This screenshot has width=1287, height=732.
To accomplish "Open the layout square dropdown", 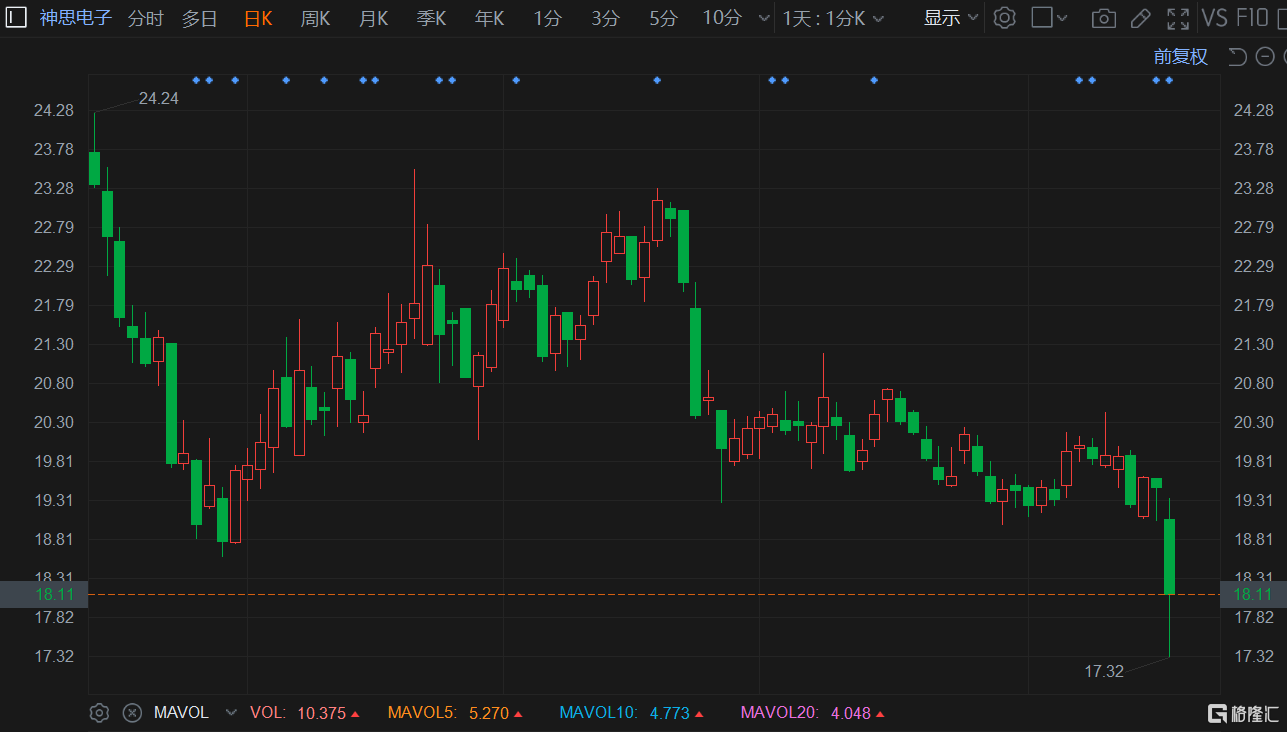I will coord(1049,18).
